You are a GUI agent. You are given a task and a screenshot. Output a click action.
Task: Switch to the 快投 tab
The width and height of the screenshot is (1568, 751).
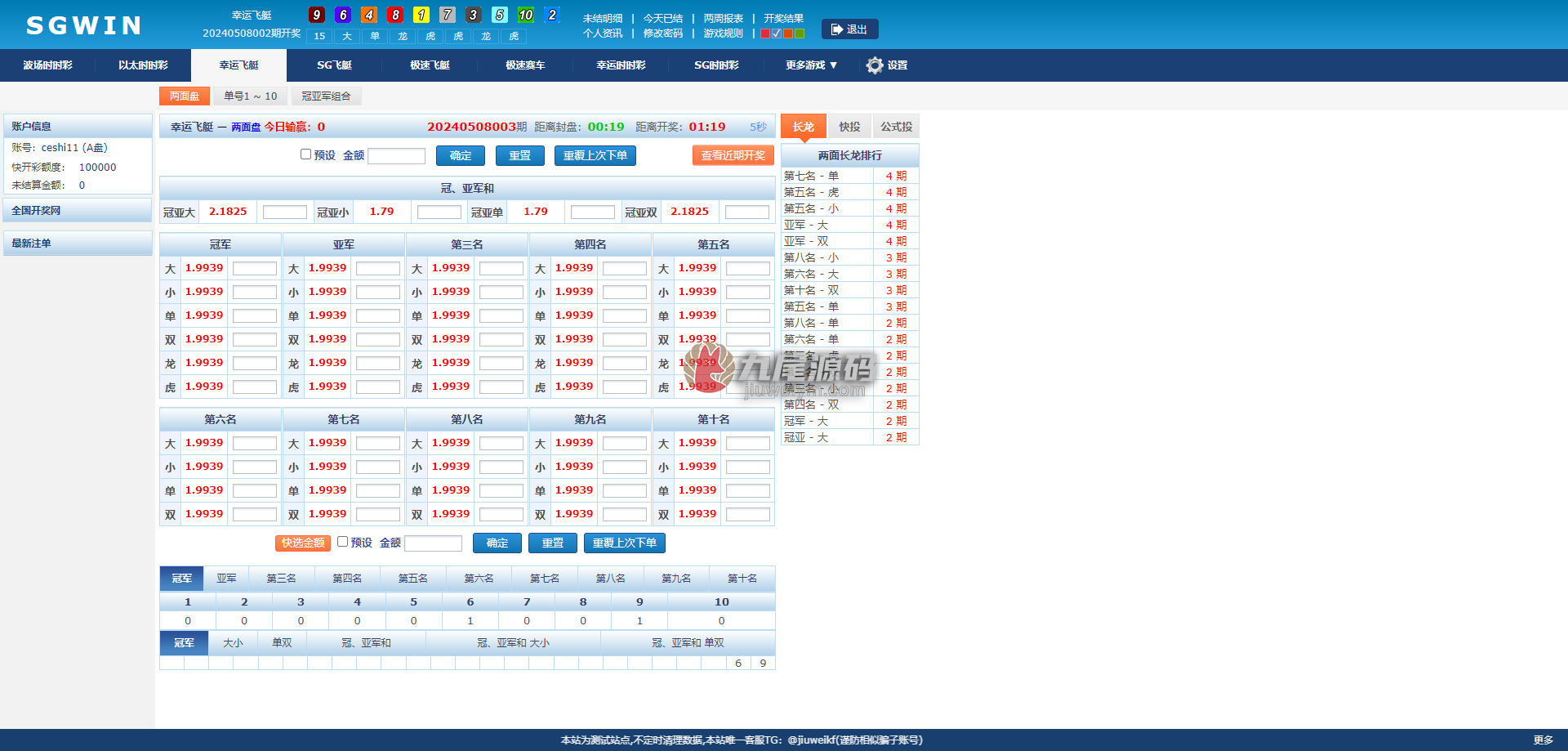coord(849,127)
